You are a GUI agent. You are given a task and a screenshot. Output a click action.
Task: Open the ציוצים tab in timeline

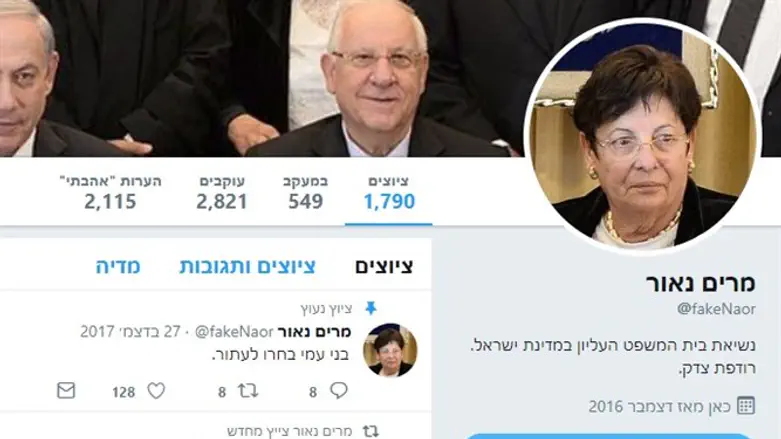[384, 267]
